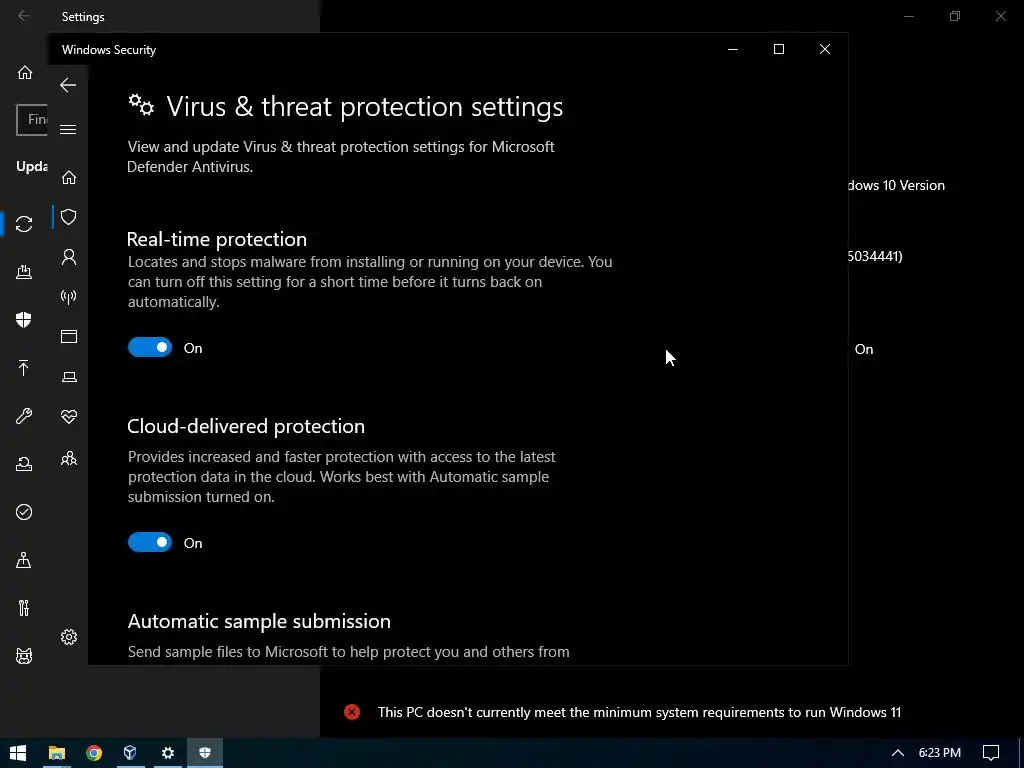Select Delivery Optimization icon in Settings sidebar

coord(24,272)
